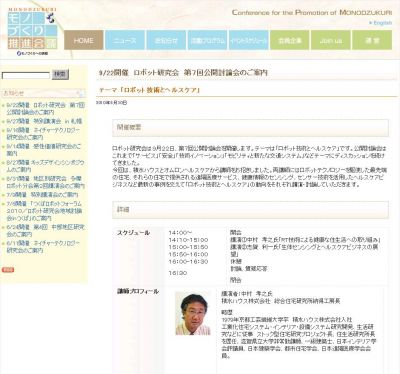Focus the sidebar search text field
The width and height of the screenshot is (400, 374).
(x=26, y=75)
